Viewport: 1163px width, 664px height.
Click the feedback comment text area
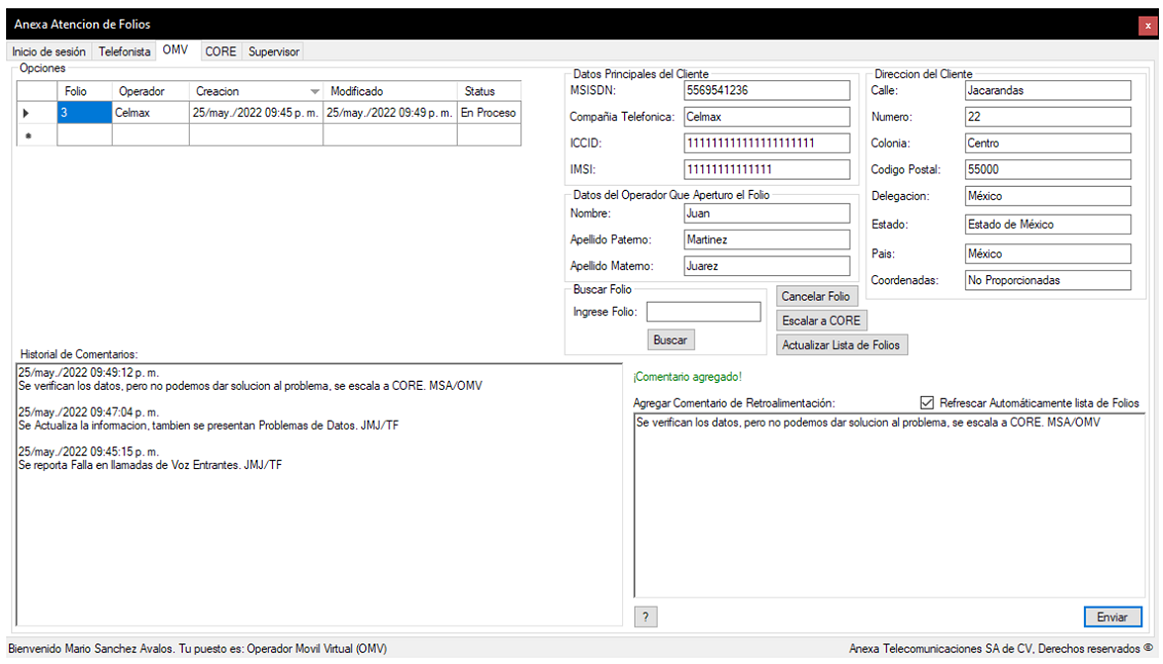pos(888,510)
